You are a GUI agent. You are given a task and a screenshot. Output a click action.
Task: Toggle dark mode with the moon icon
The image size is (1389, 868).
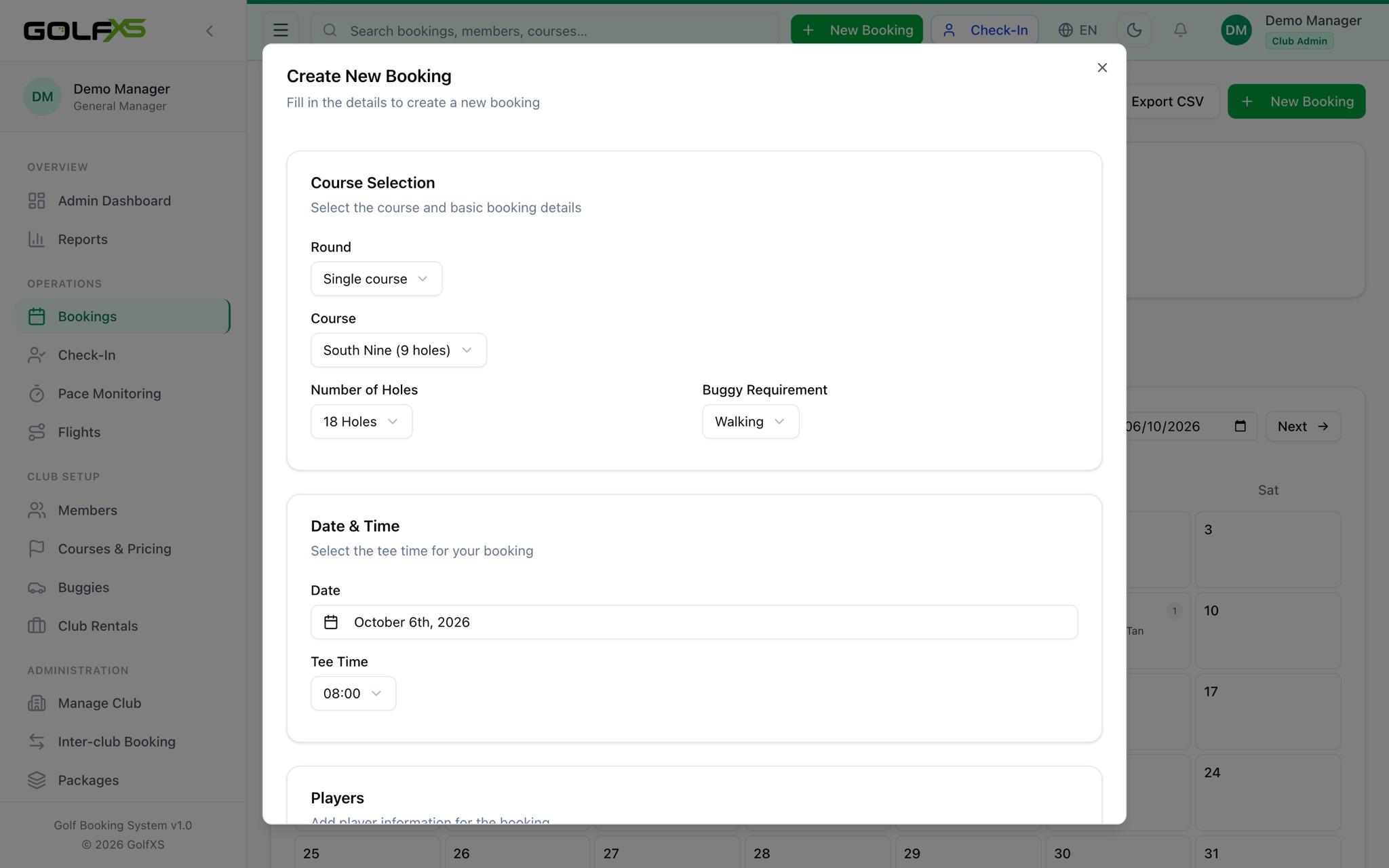click(x=1134, y=31)
